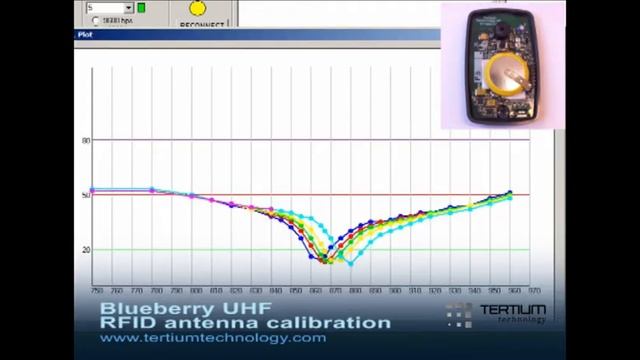Click the "Blueberry UHF" caption text

click(186, 309)
